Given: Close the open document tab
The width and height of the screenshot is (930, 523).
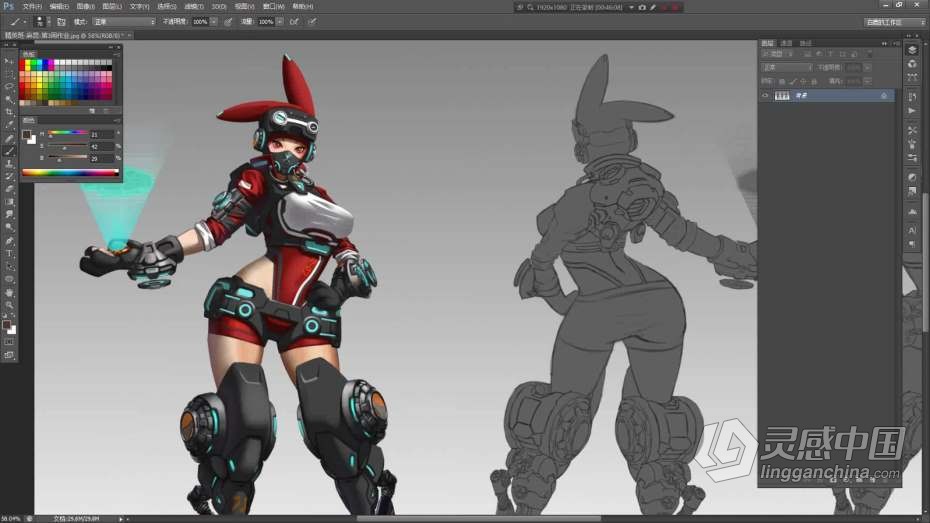Looking at the screenshot, I should pyautogui.click(x=129, y=36).
